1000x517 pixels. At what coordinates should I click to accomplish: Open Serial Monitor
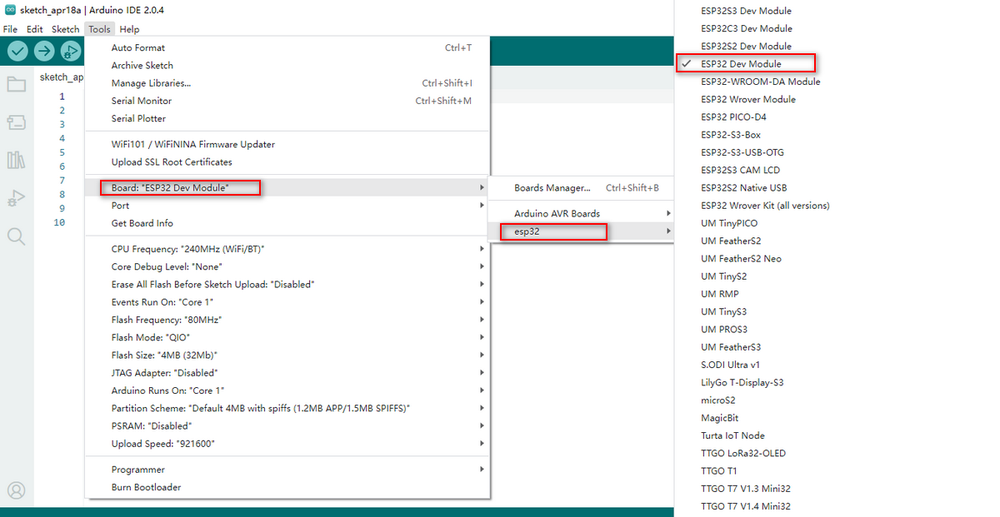click(x=288, y=101)
